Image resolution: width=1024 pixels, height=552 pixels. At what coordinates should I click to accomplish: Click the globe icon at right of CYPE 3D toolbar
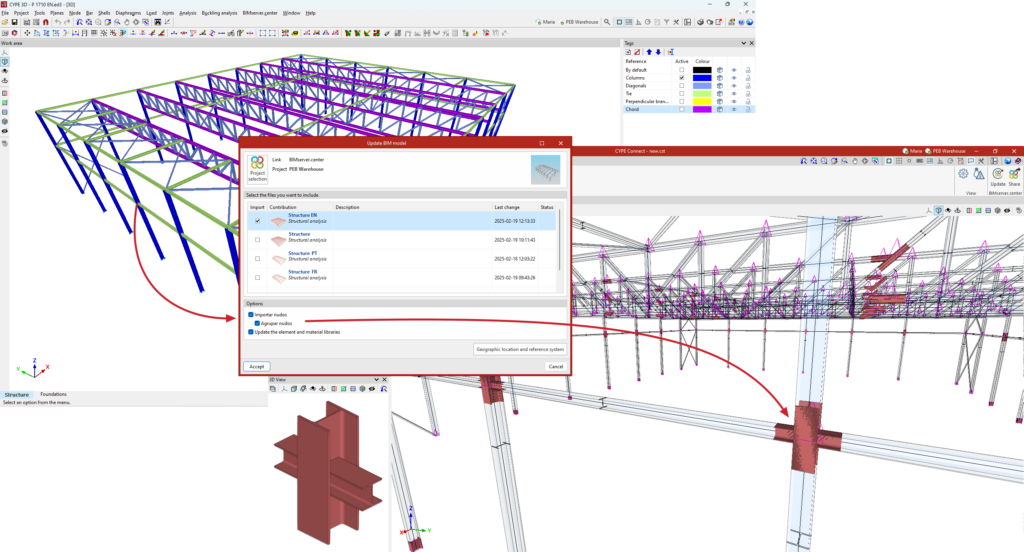coord(750,22)
